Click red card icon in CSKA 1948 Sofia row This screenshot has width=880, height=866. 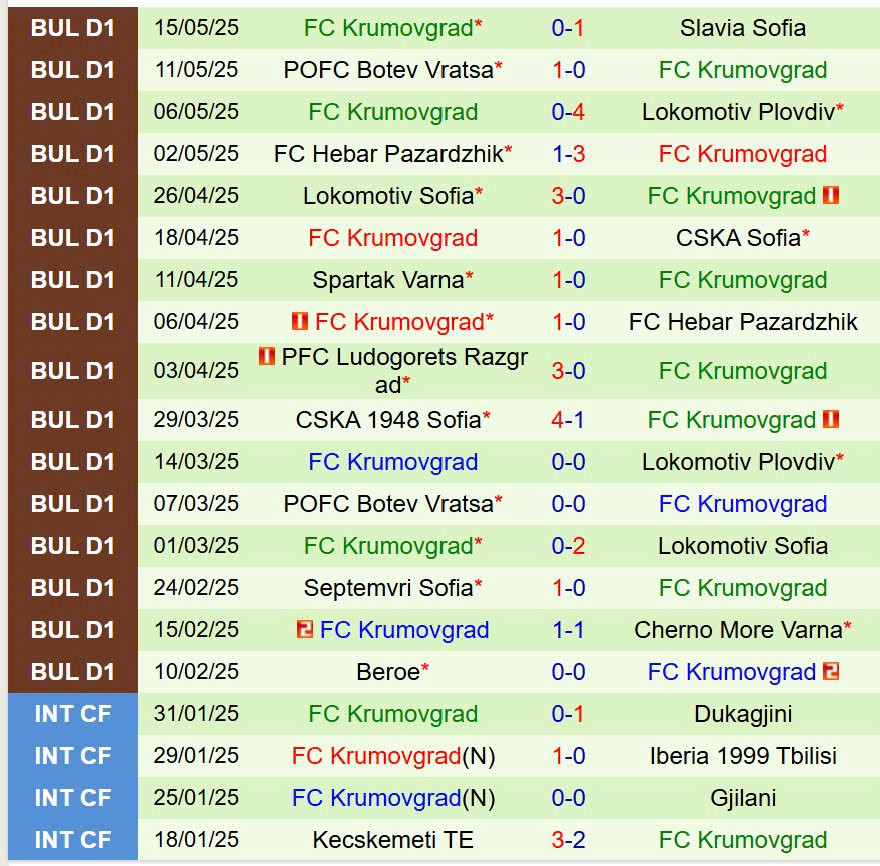coord(830,419)
